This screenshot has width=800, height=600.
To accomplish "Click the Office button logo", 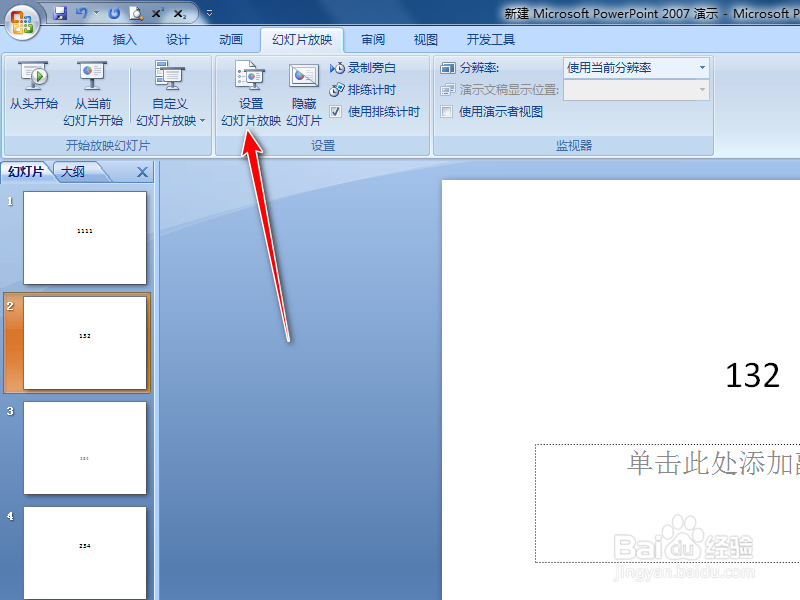I will [22, 22].
